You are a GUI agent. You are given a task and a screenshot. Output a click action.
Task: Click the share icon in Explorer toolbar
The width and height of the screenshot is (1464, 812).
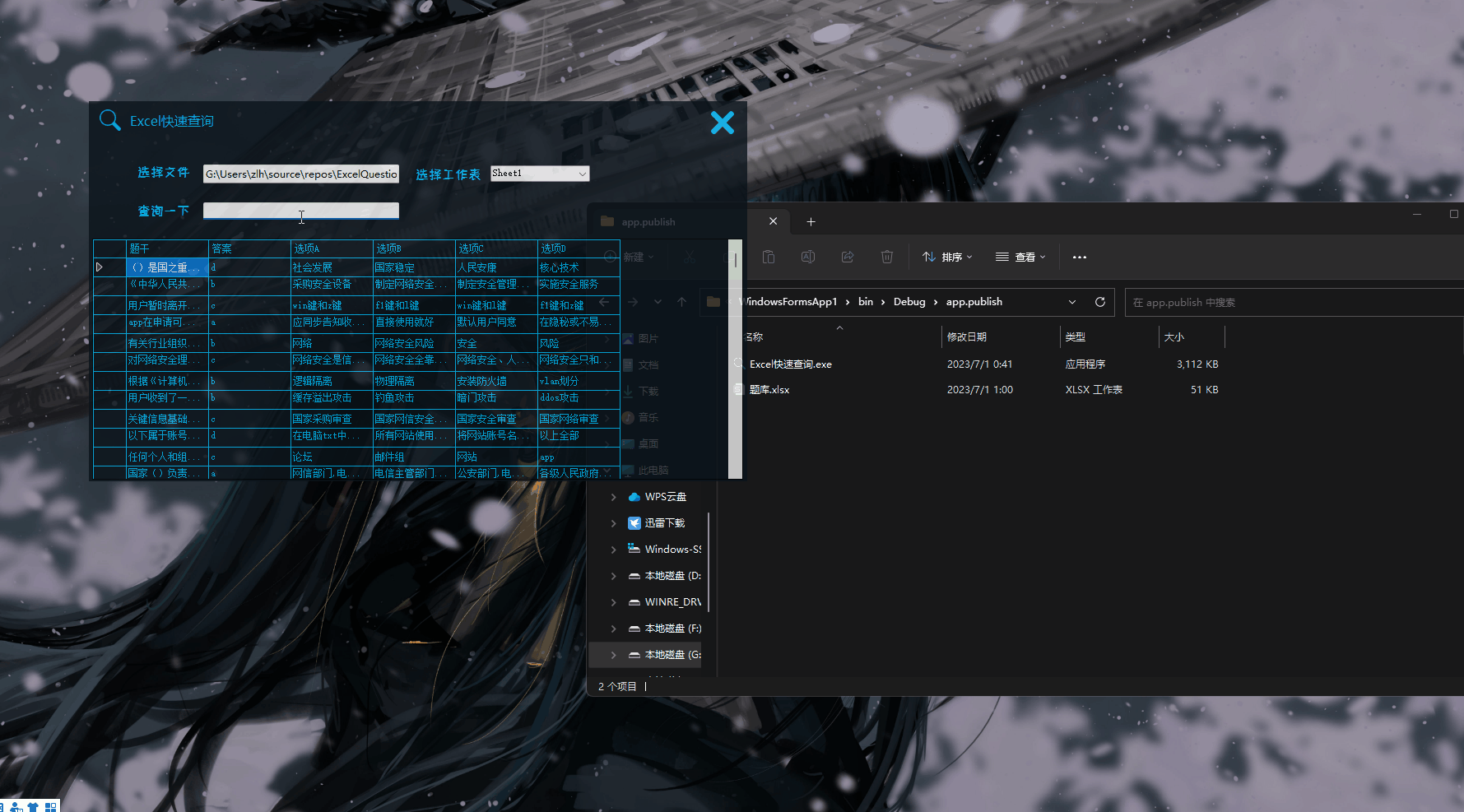(x=847, y=257)
